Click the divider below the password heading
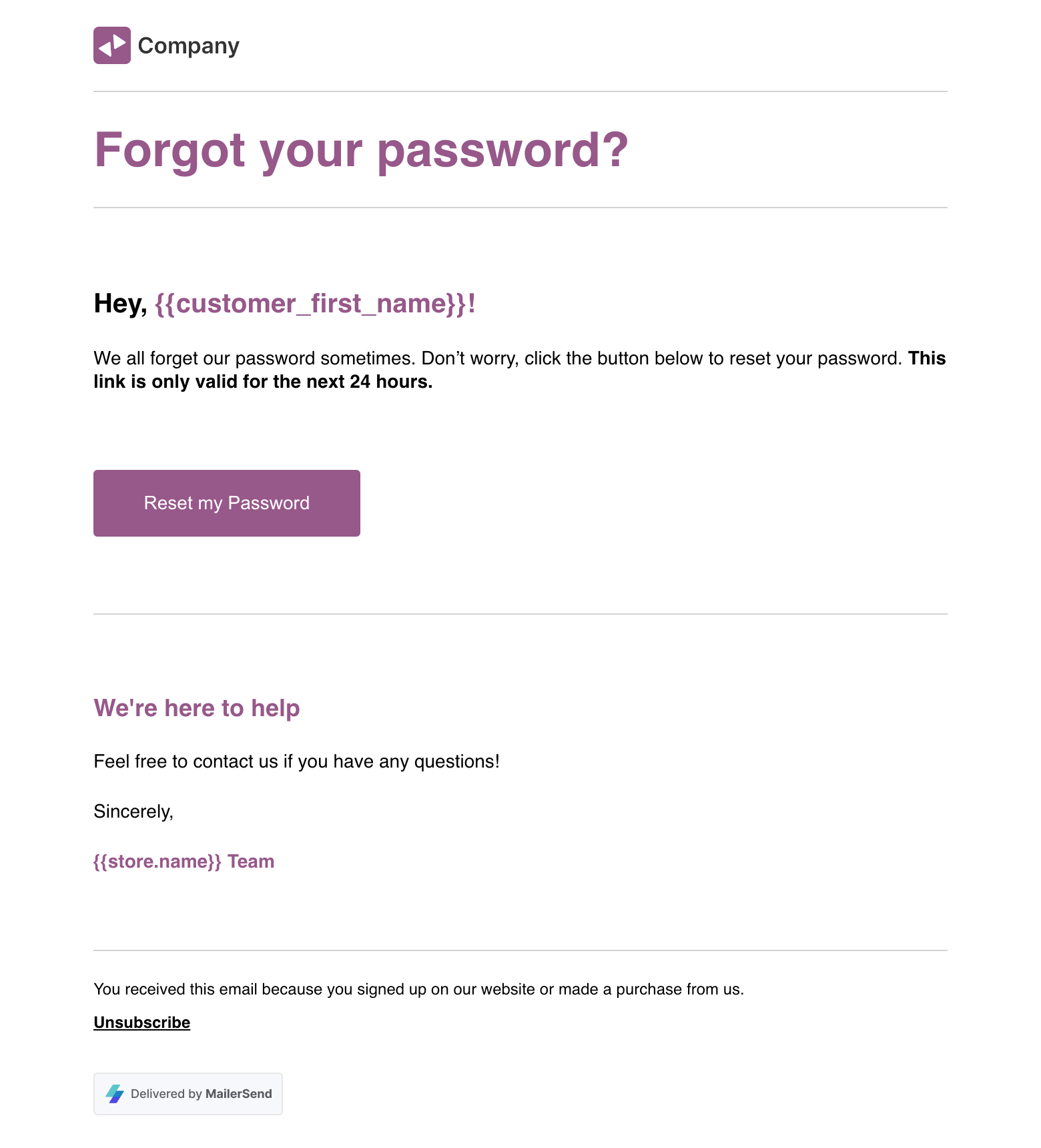Image resolution: width=1041 pixels, height=1148 pixels. [520, 208]
